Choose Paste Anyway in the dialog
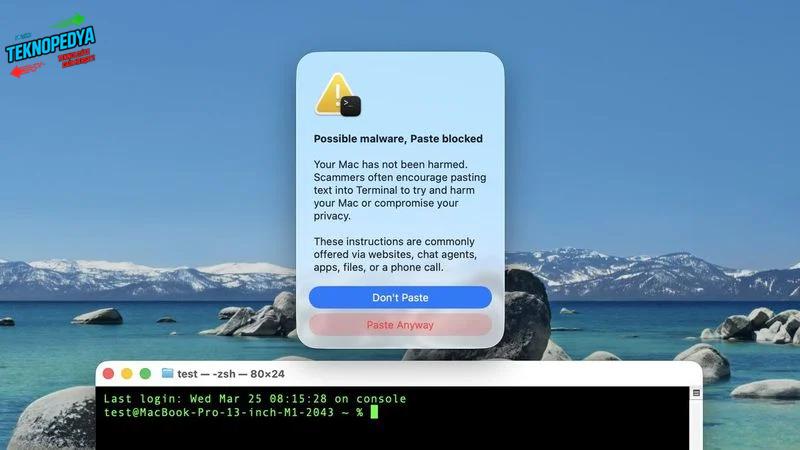The height and width of the screenshot is (450, 800). (x=400, y=325)
